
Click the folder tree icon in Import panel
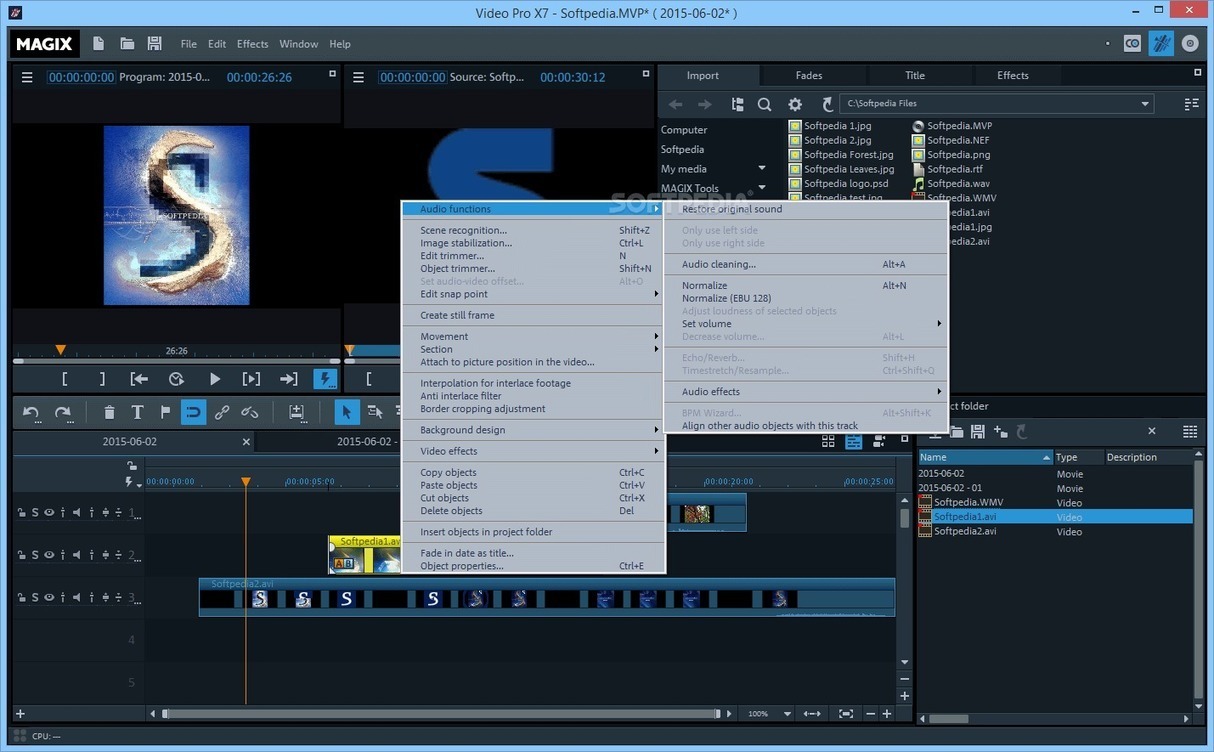point(737,104)
